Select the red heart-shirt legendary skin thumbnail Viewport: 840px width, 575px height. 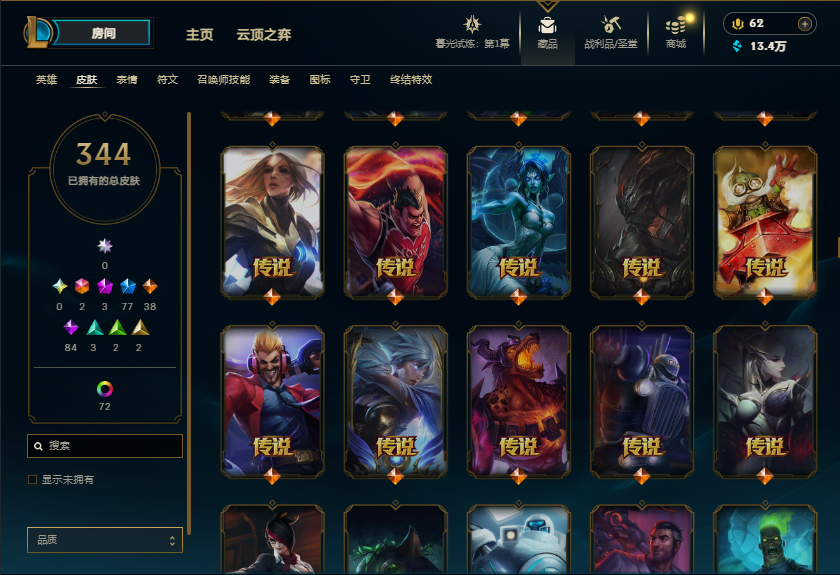tap(395, 221)
